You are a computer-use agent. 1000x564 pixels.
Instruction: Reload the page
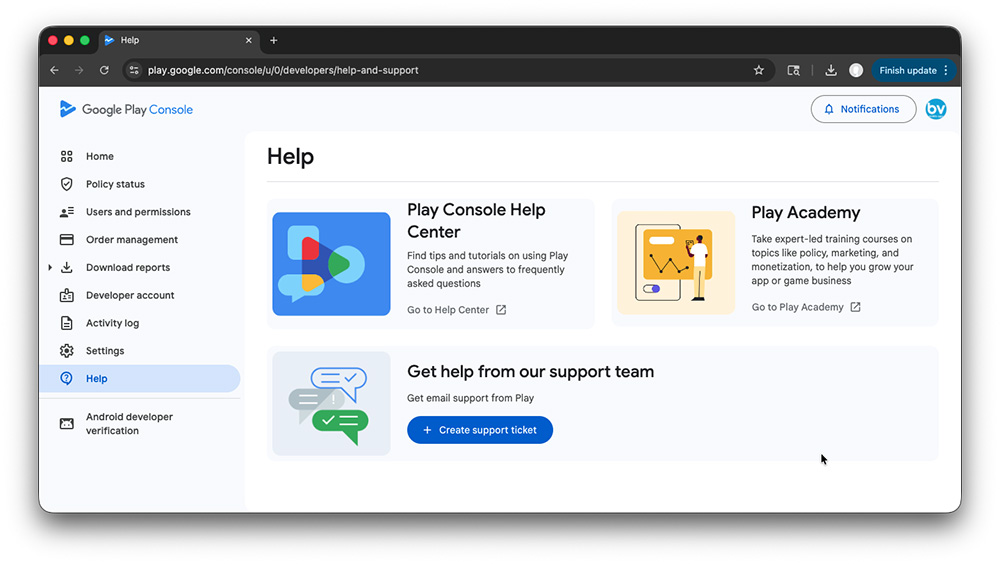[x=104, y=70]
